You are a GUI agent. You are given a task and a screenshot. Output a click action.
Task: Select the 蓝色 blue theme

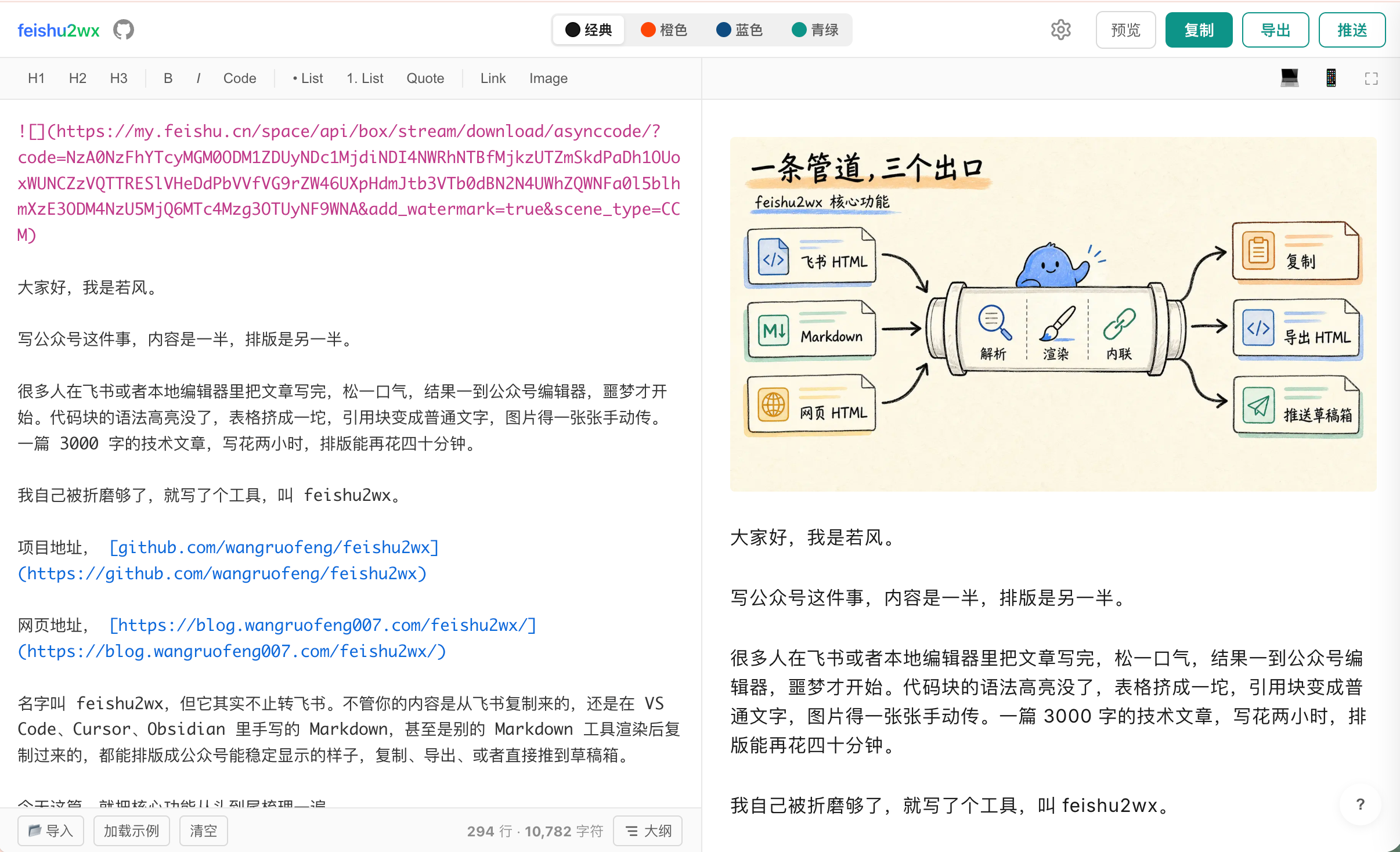[x=739, y=30]
